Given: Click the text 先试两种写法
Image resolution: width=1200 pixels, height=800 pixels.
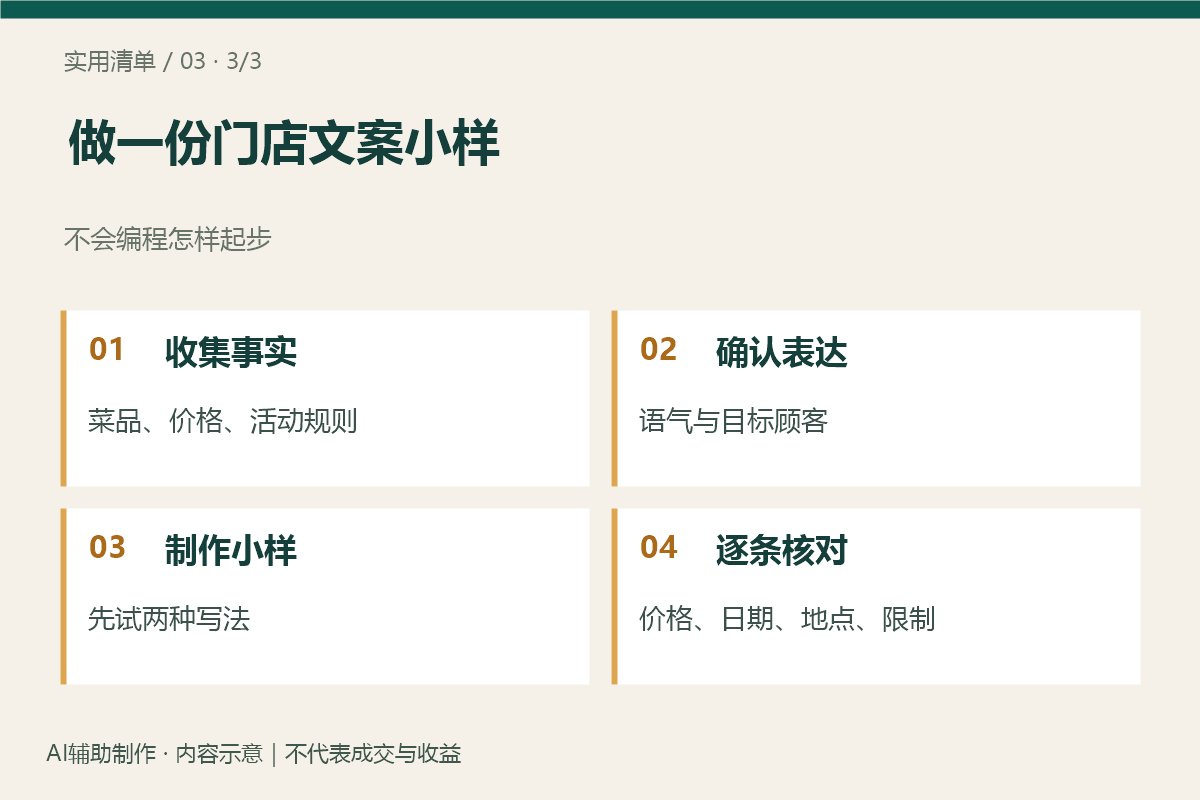Looking at the screenshot, I should click(169, 619).
